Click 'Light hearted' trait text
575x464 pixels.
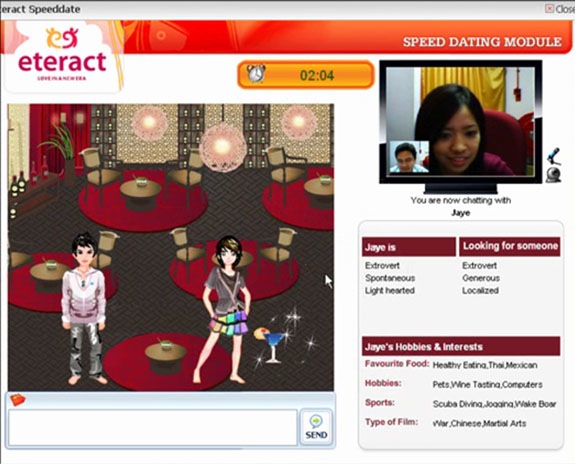(x=390, y=291)
